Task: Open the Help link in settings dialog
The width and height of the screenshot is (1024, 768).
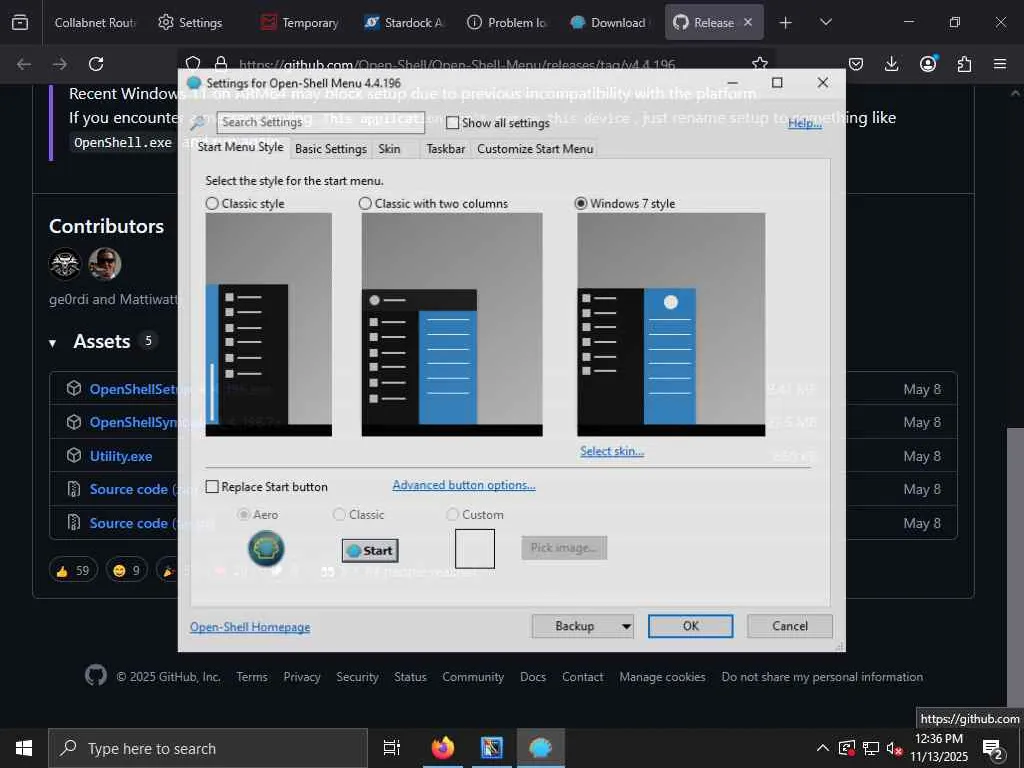Action: pos(805,123)
